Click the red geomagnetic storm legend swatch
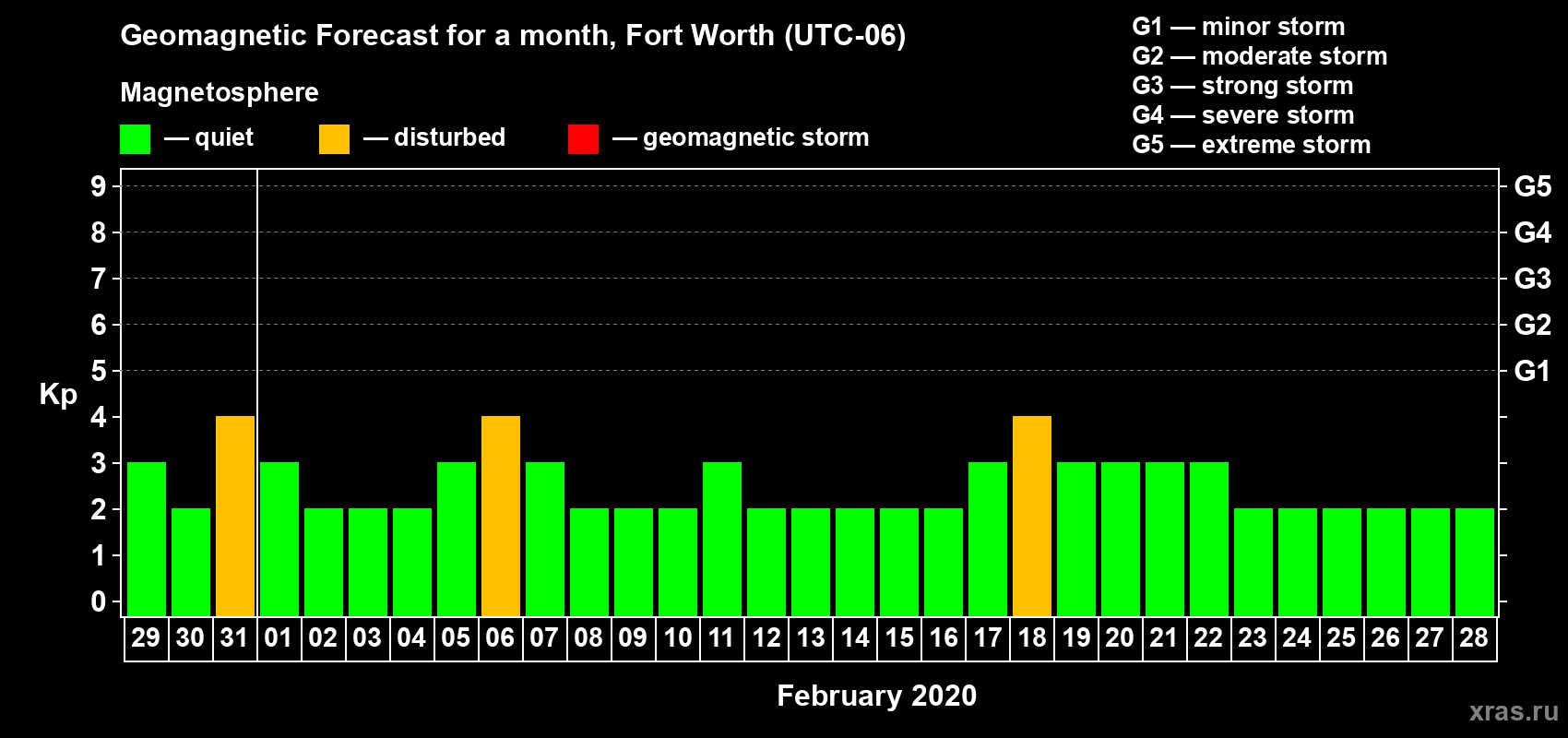Image resolution: width=1568 pixels, height=738 pixels. point(583,139)
